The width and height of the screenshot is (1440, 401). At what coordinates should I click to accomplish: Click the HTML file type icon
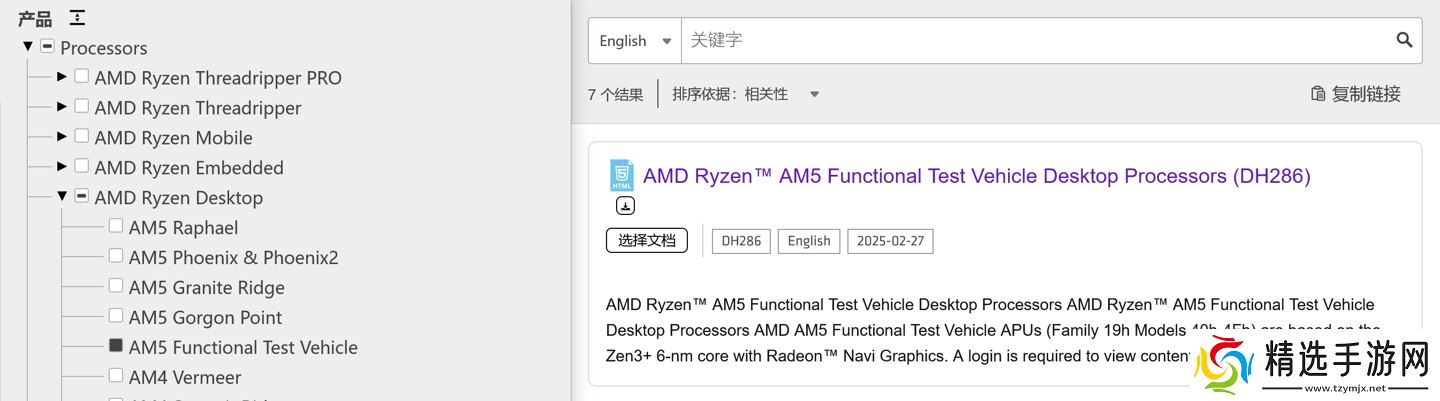(x=622, y=176)
